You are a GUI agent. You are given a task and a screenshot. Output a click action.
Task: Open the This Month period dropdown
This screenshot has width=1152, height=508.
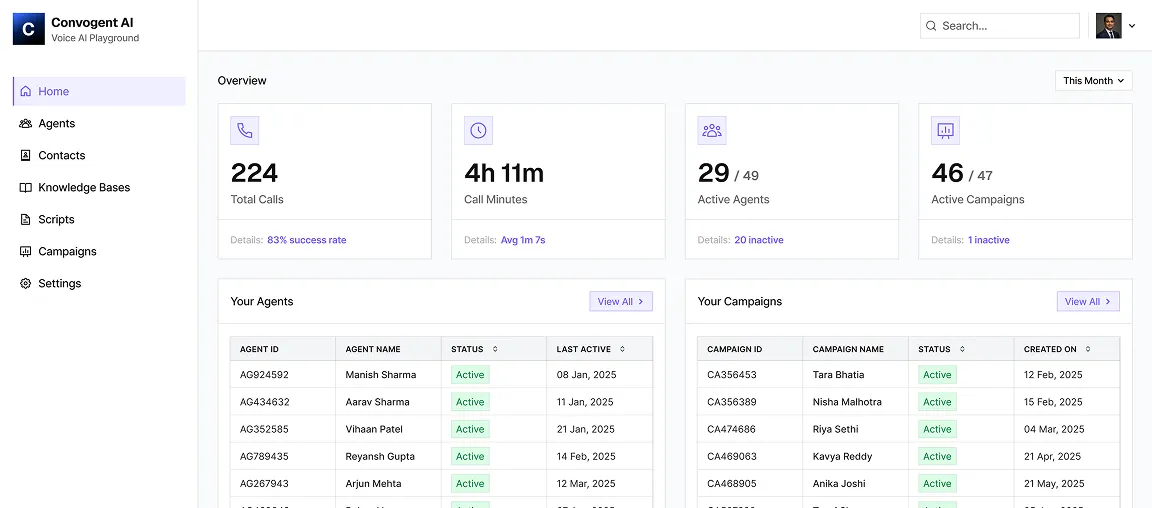[x=1093, y=81]
